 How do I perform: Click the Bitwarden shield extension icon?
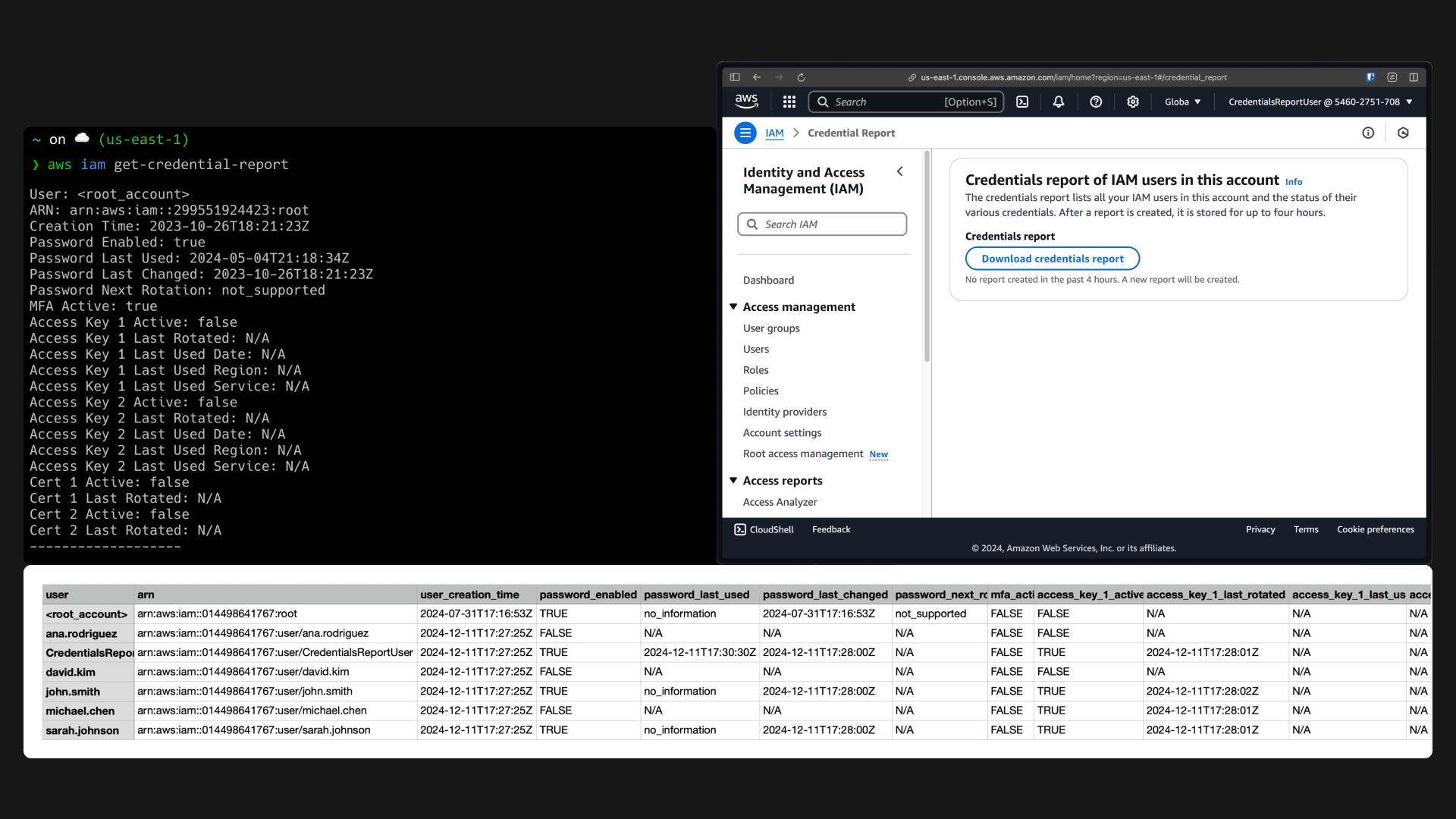tap(1370, 77)
